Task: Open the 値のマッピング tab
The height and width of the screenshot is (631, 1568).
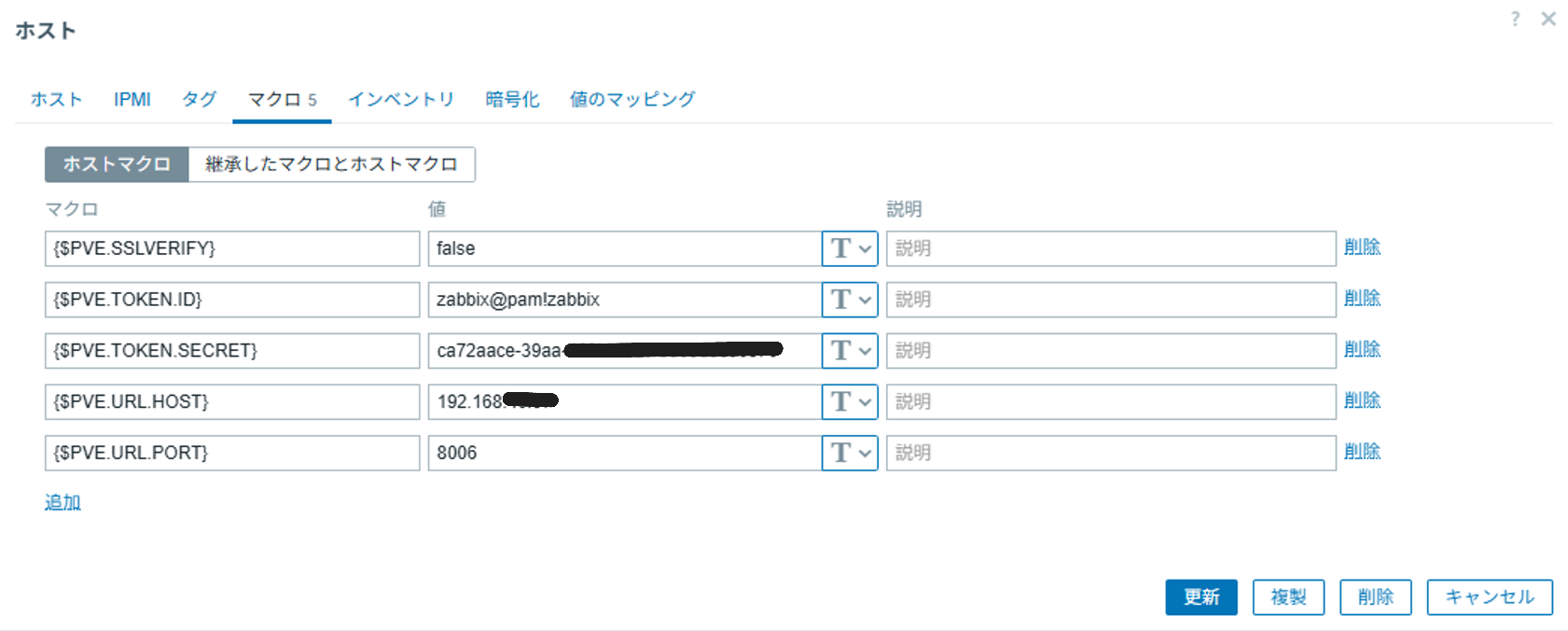Action: 632,99
